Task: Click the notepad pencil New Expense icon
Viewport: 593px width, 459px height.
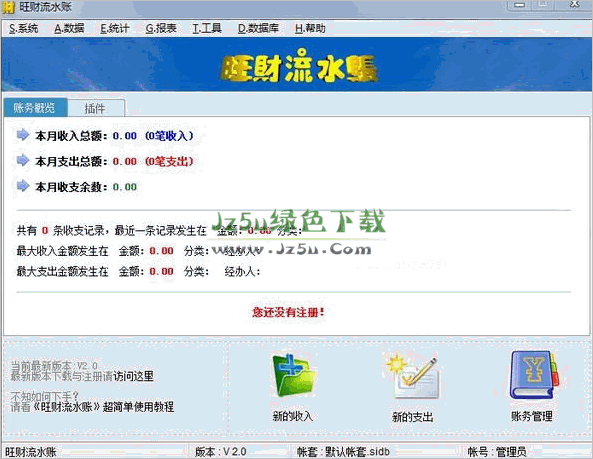Action: 412,376
